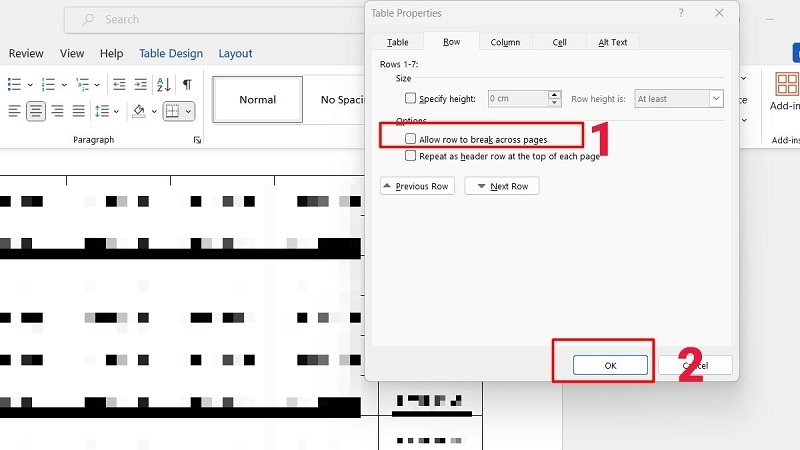The width and height of the screenshot is (800, 450).
Task: Open the Row height is dropdown
Action: pyautogui.click(x=715, y=98)
